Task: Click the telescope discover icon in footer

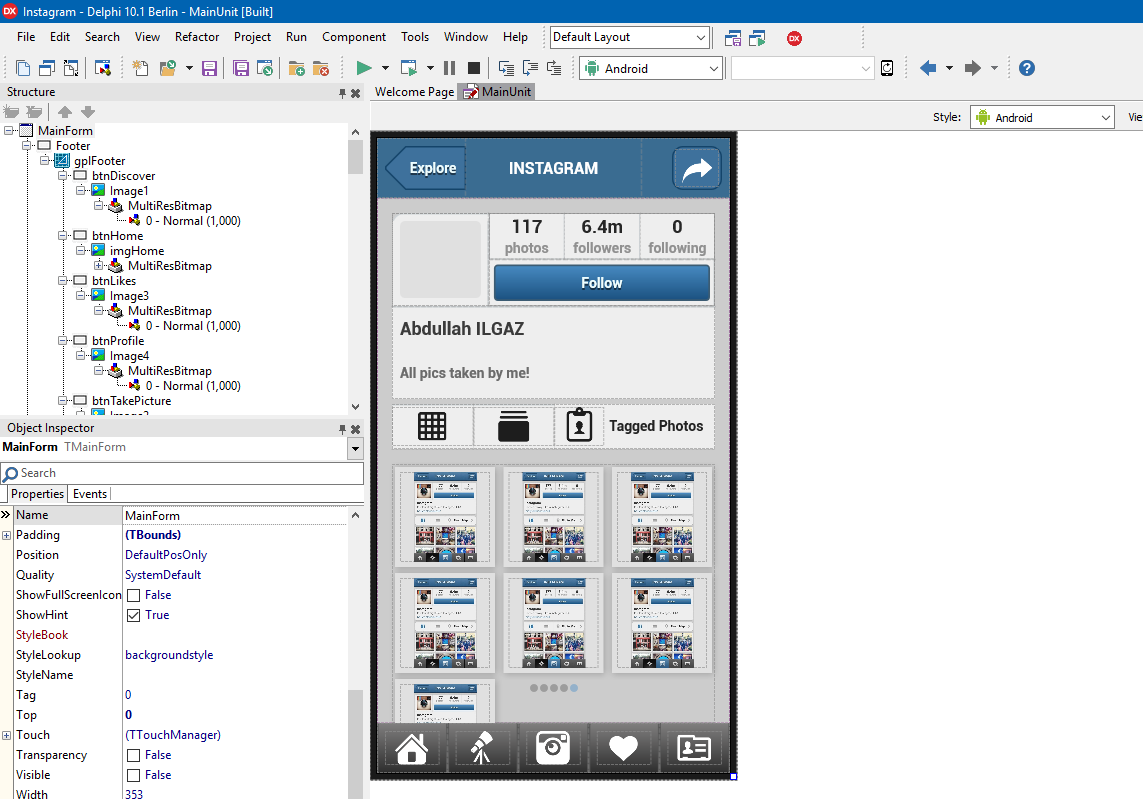Action: (x=481, y=748)
